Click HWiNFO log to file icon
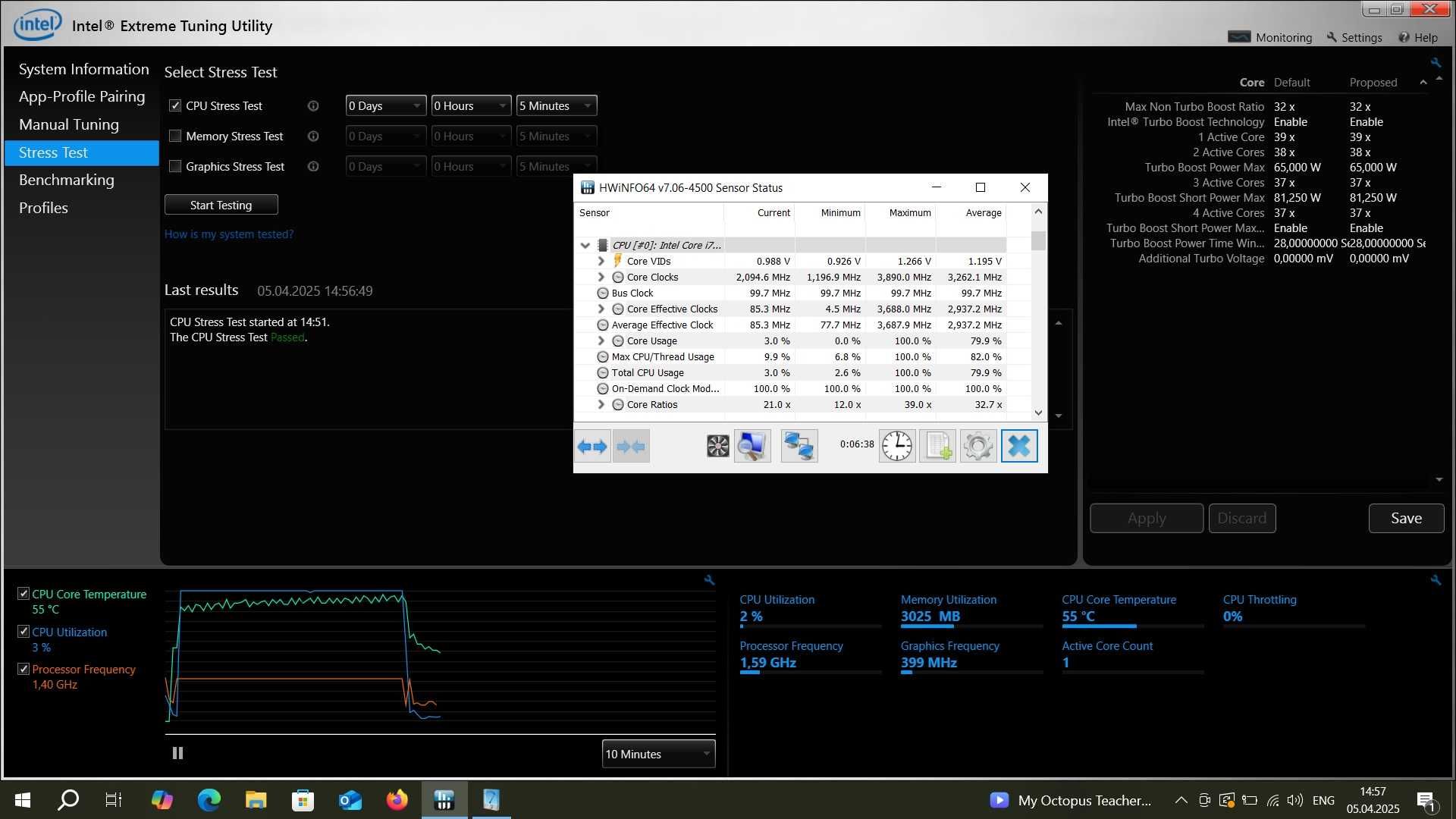Screen dimensions: 1456x819 click(x=938, y=447)
